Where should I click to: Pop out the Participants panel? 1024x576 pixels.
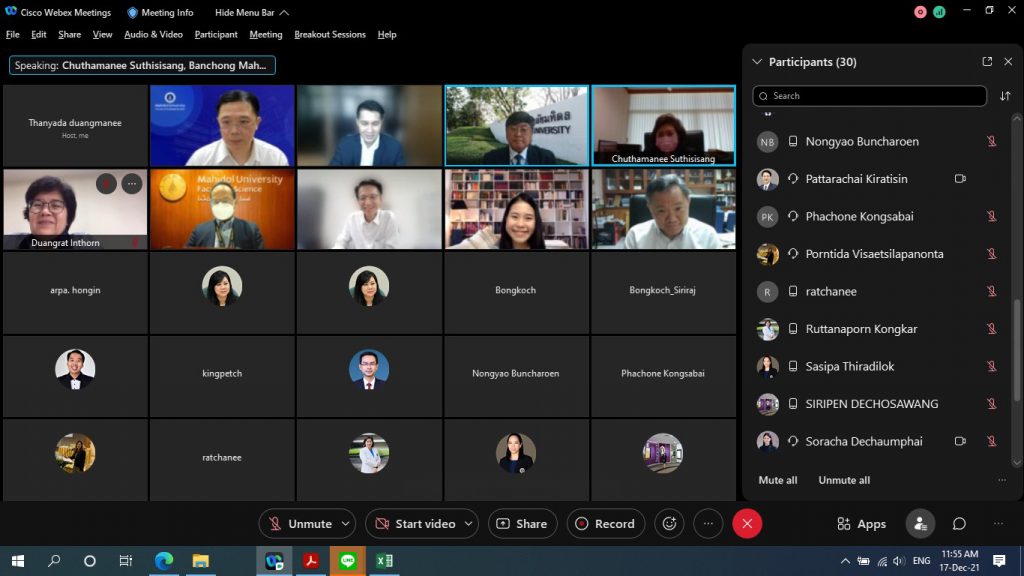tap(987, 62)
